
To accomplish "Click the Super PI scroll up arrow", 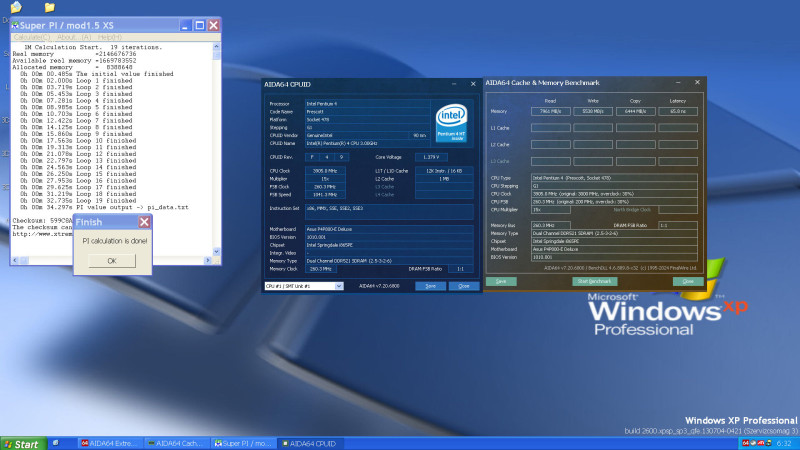I will [x=216, y=46].
